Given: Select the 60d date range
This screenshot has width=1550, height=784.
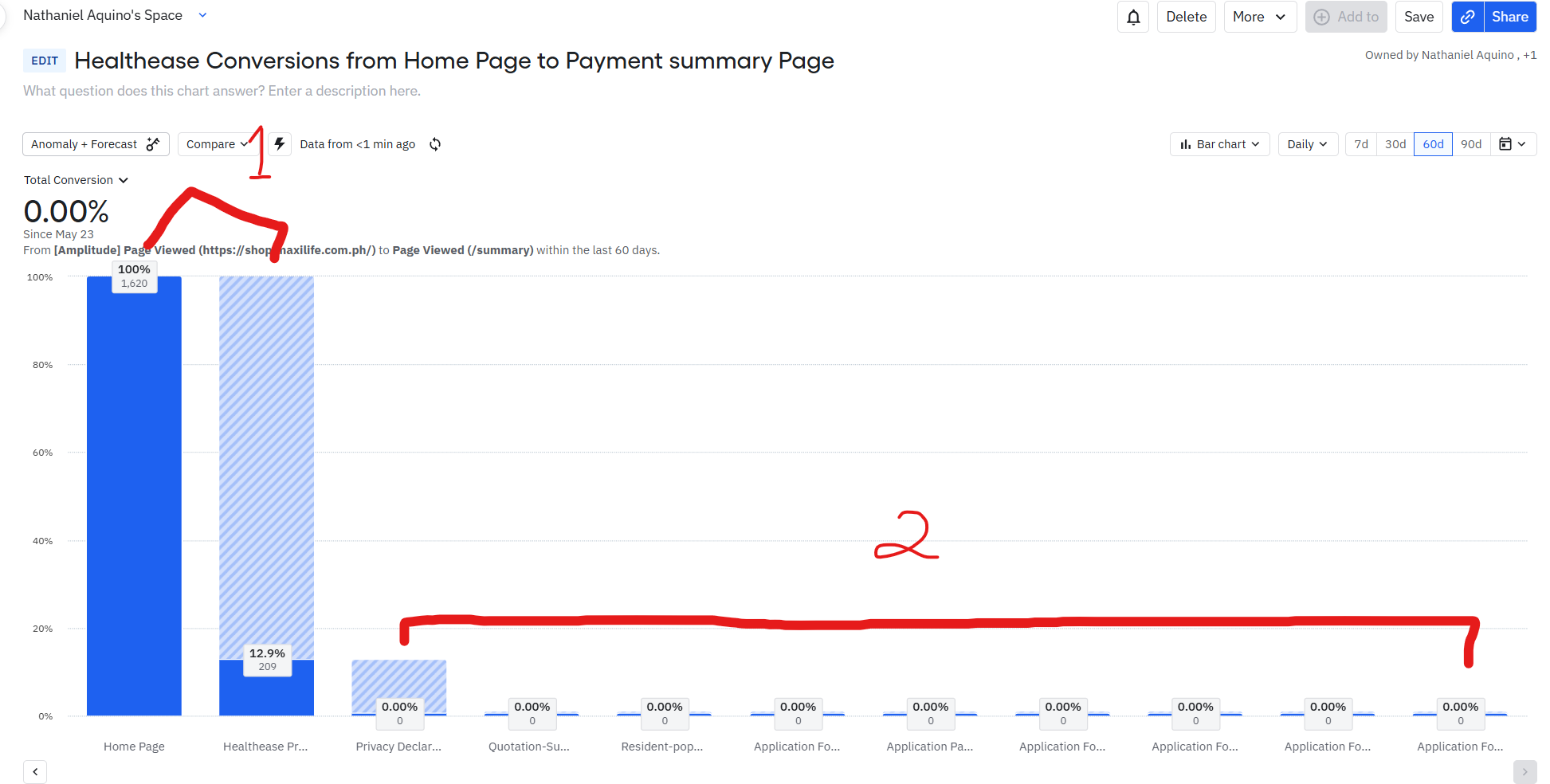Looking at the screenshot, I should point(1433,144).
